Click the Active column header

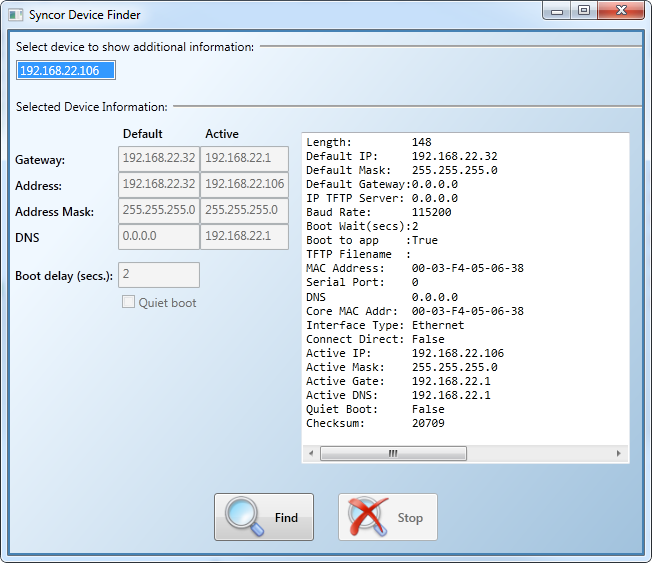[x=222, y=134]
